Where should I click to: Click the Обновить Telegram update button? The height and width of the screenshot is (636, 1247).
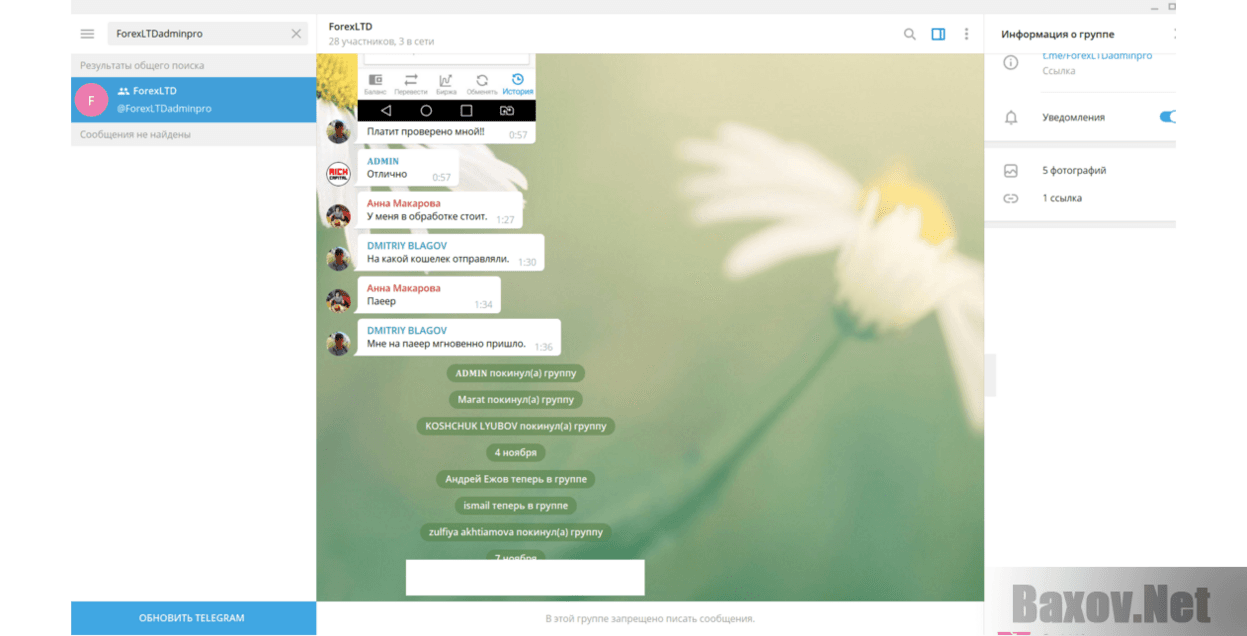(192, 618)
